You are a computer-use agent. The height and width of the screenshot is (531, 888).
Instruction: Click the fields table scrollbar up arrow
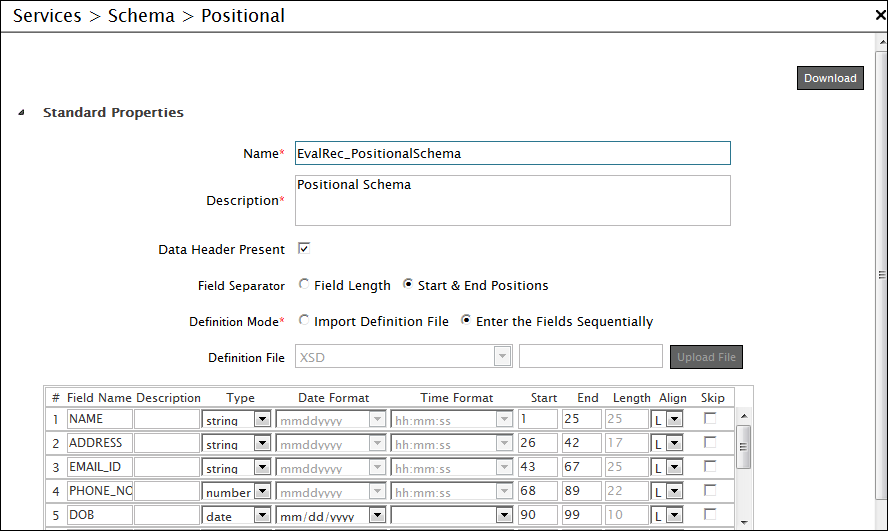coord(743,415)
